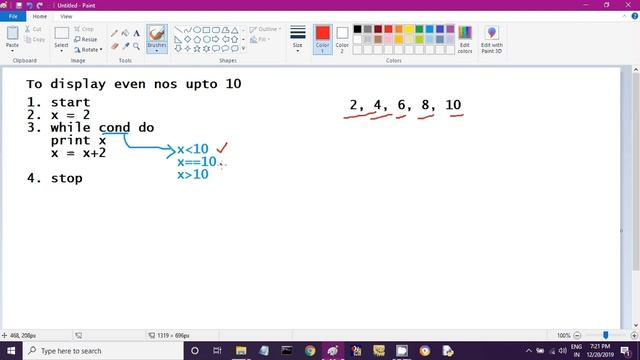Pick the purple color swatch
The image size is (640, 360).
click(450, 29)
